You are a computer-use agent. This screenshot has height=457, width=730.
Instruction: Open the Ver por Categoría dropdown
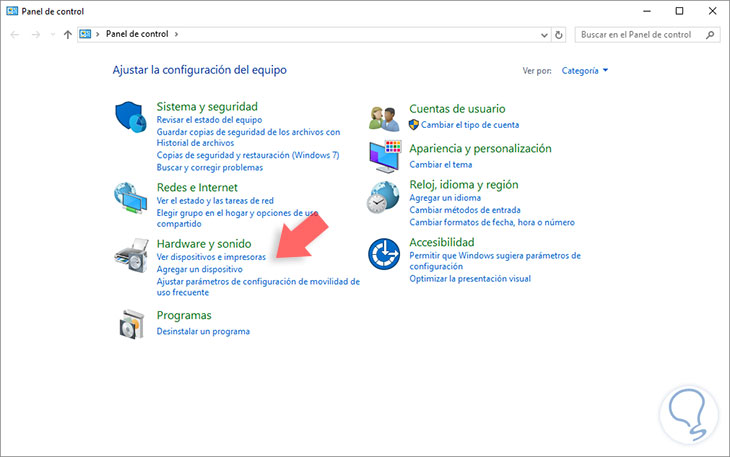[x=585, y=71]
